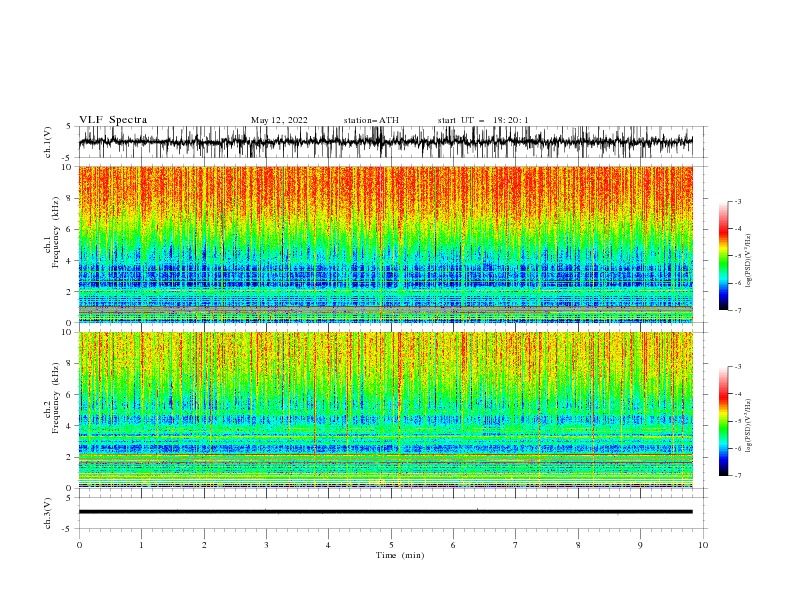This screenshot has width=792, height=612.
Task: Click the "-7" tick on the upper colorbar
Action: pos(737,310)
